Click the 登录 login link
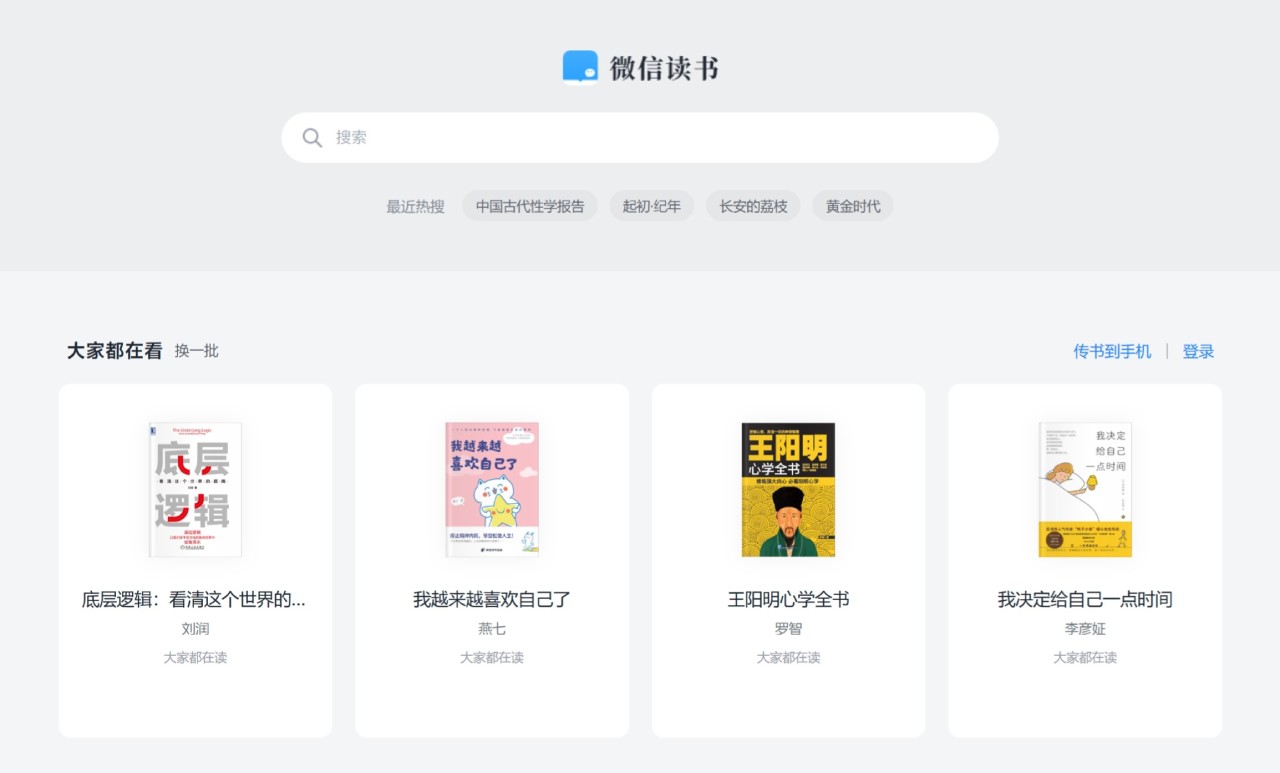 [x=1198, y=351]
